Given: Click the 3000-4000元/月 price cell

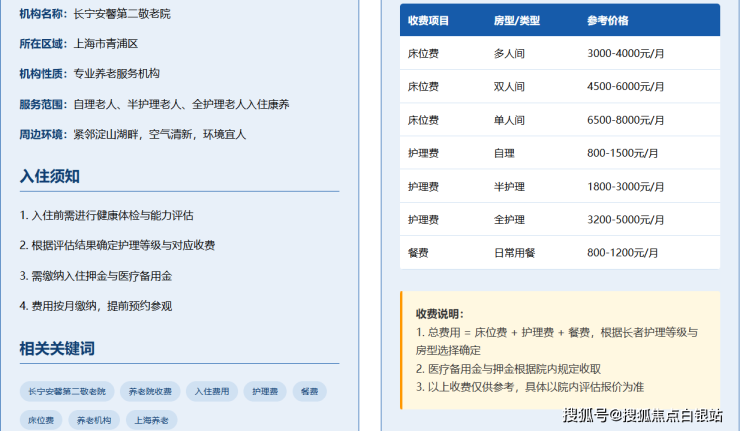Looking at the screenshot, I should (x=625, y=54).
